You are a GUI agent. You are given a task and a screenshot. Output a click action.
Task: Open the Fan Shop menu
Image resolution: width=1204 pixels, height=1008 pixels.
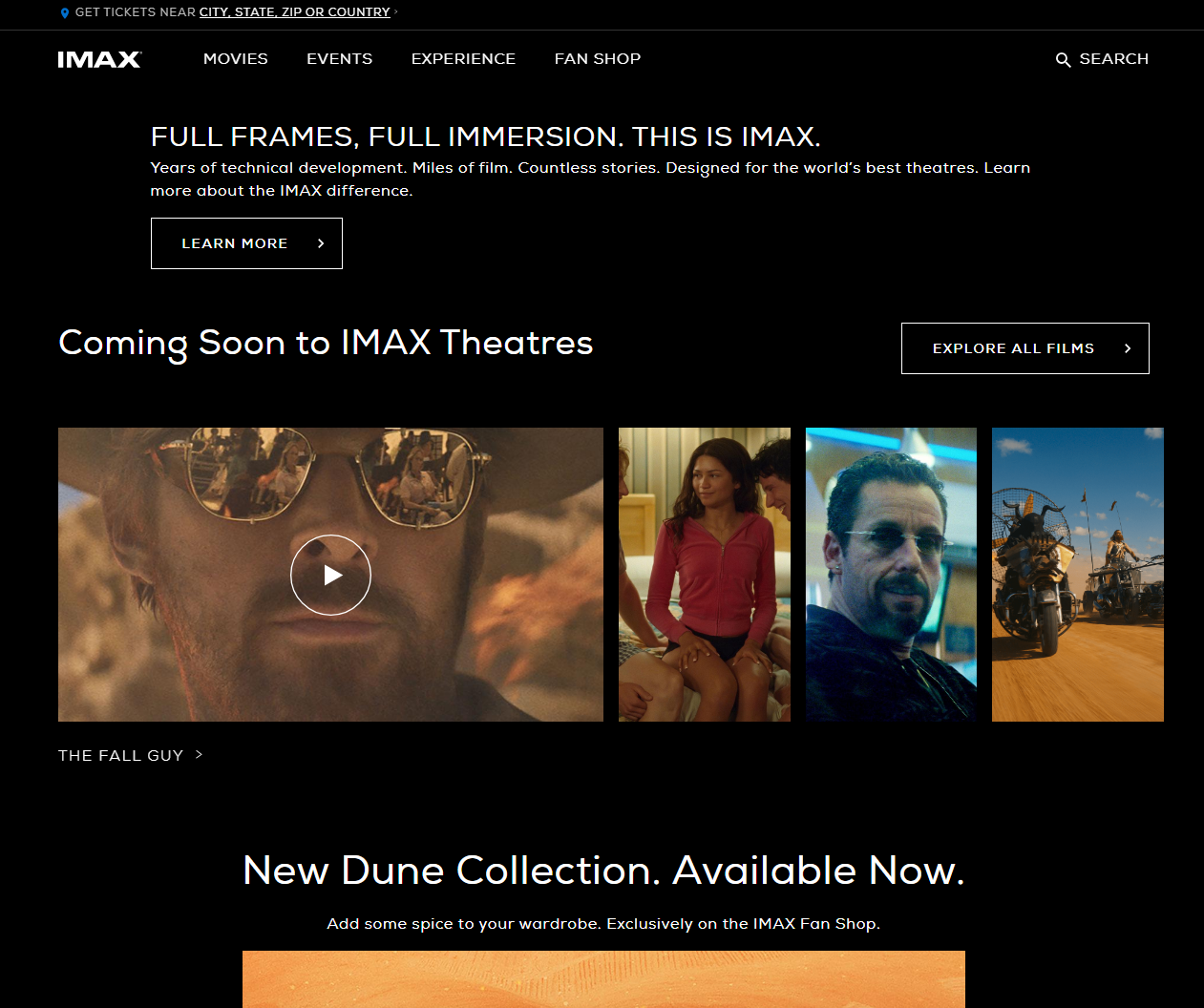pyautogui.click(x=598, y=58)
